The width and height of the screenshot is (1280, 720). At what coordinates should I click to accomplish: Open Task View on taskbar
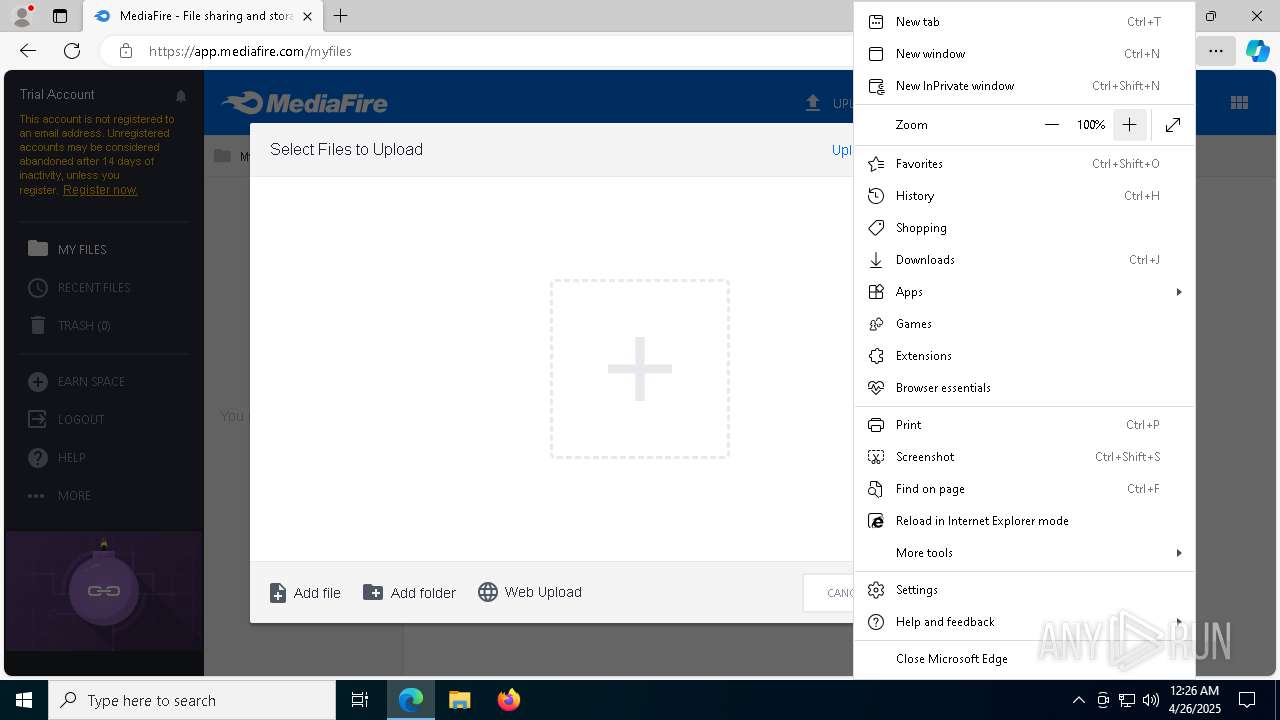click(360, 700)
